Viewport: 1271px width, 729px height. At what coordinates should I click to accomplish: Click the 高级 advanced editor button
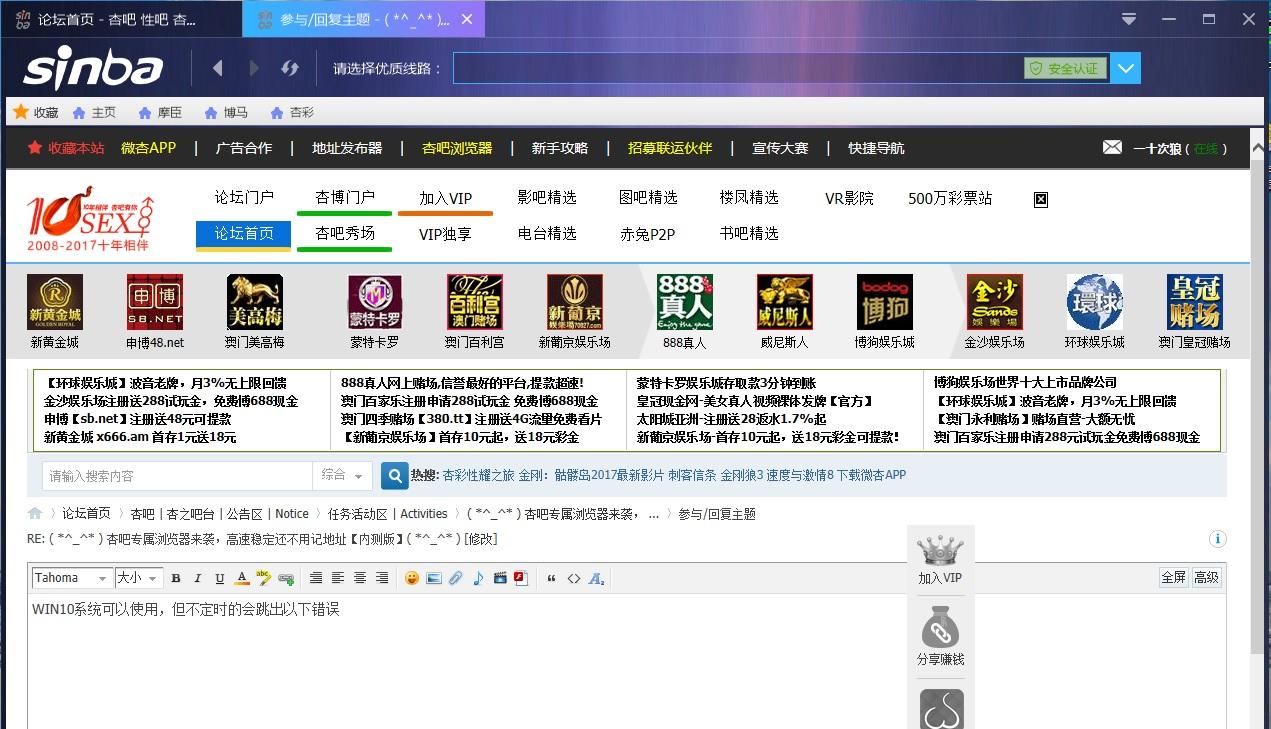click(1206, 577)
